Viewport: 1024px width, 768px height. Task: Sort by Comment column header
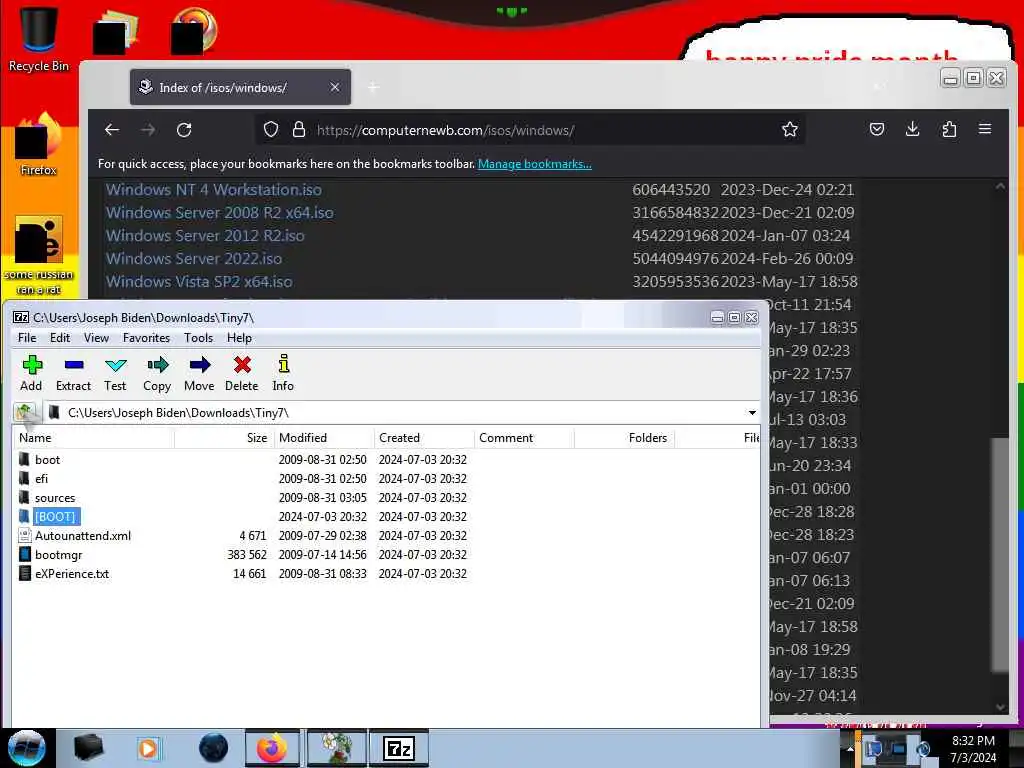point(524,438)
